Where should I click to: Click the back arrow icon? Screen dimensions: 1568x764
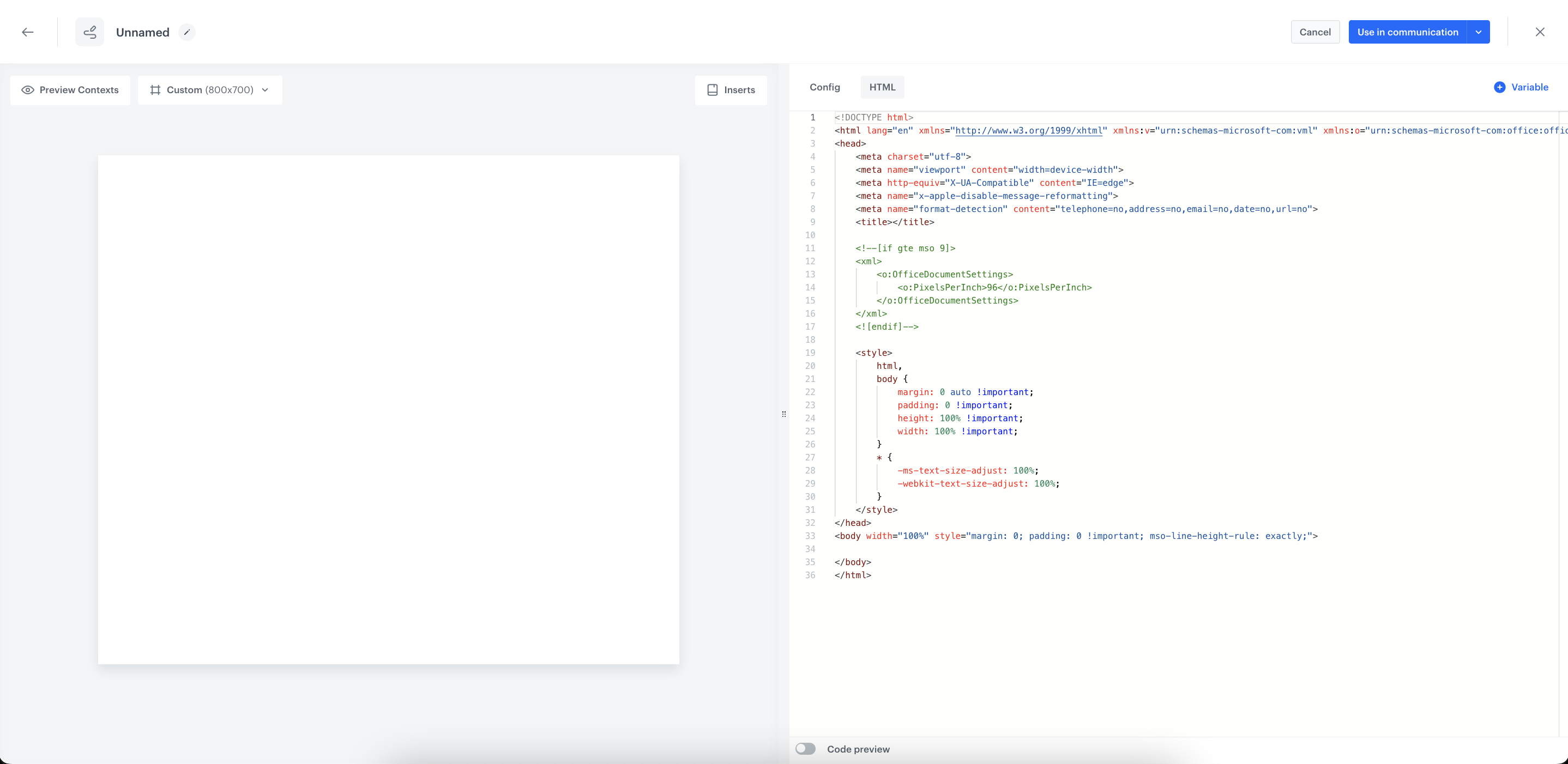point(27,32)
